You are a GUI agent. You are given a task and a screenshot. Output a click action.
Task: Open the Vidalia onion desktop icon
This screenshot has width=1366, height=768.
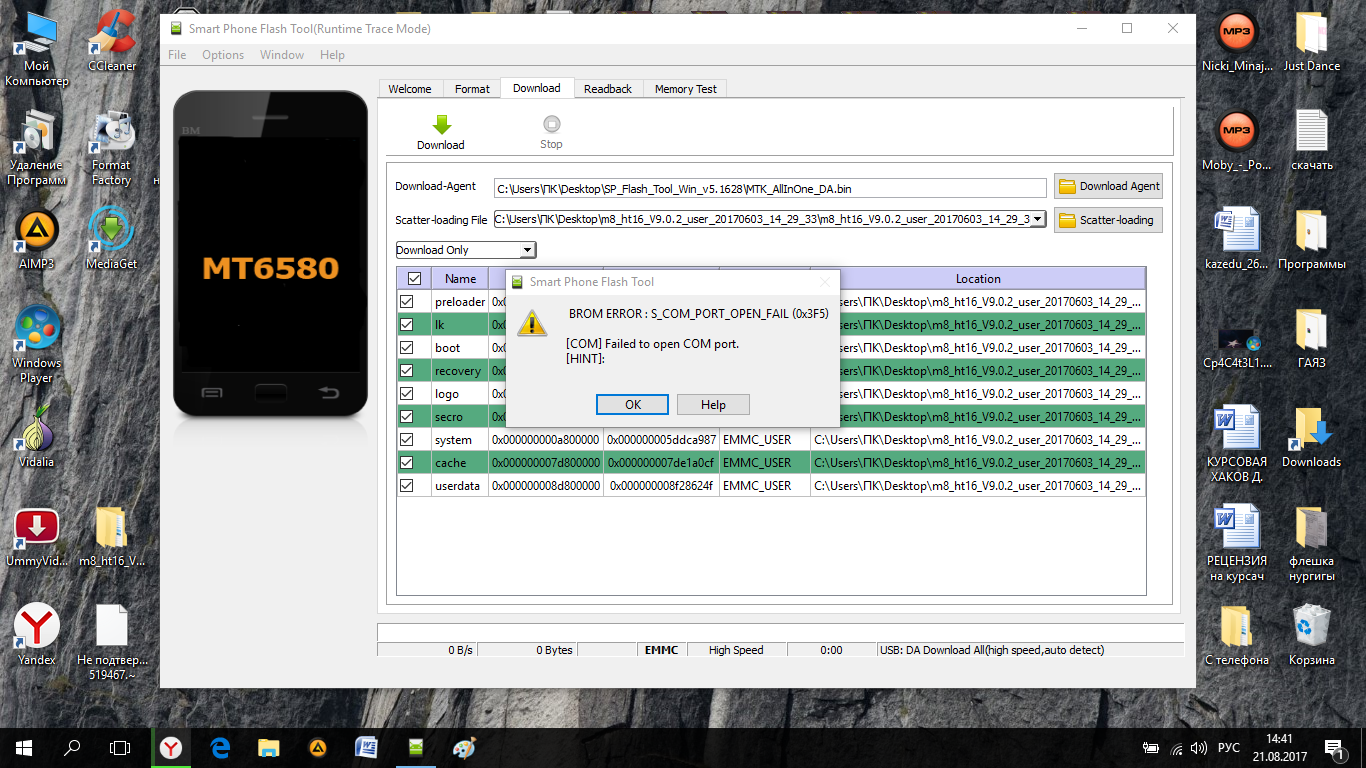37,433
